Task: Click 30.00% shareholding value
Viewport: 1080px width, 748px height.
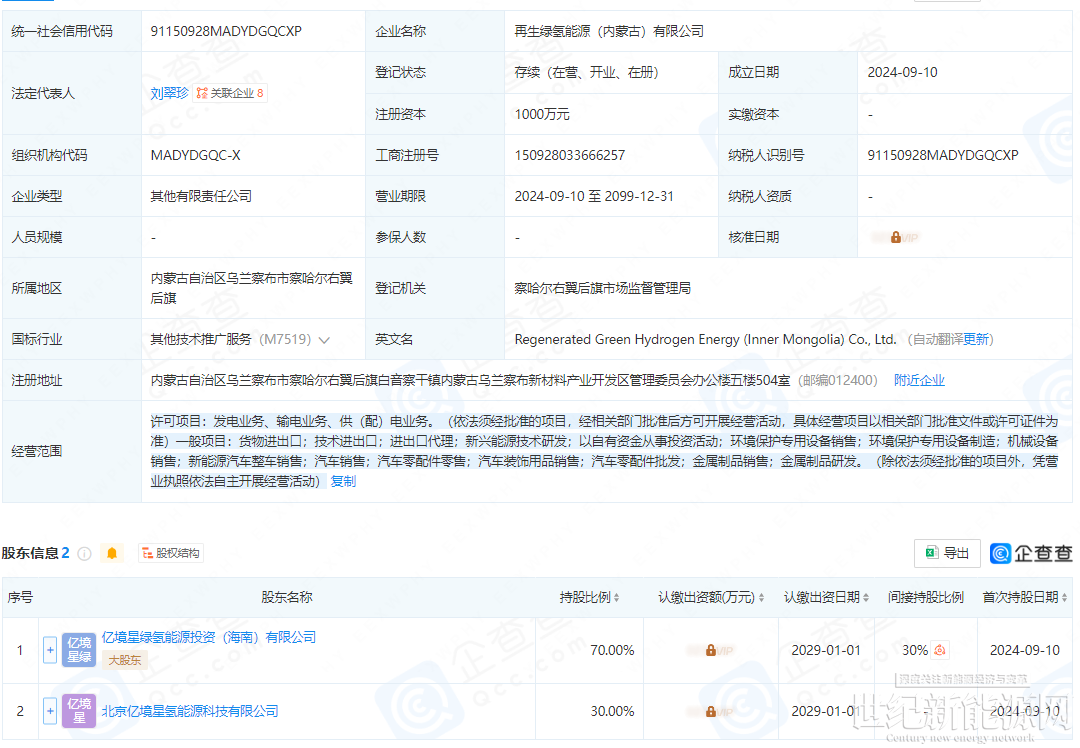Action: point(612,711)
